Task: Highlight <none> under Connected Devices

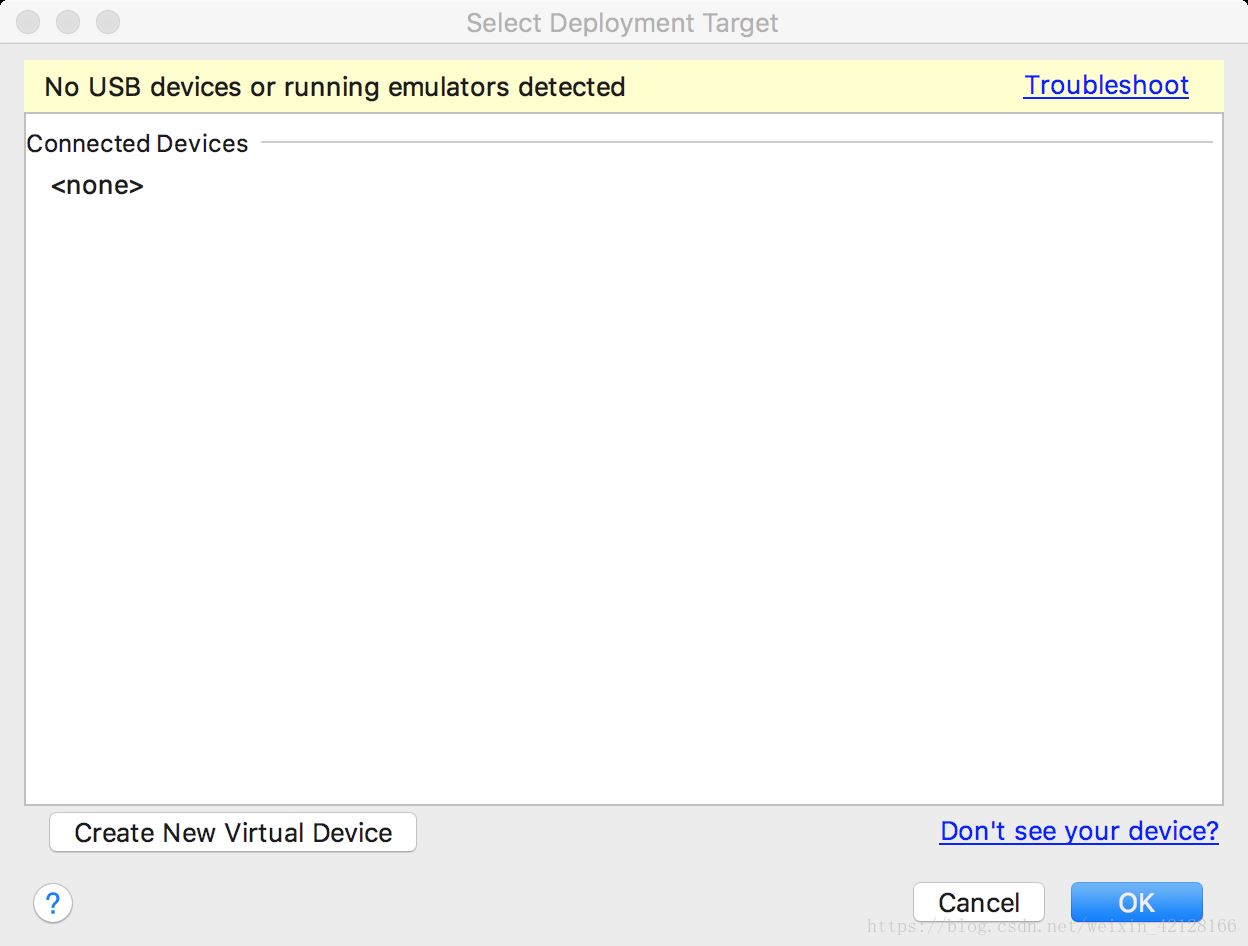Action: click(x=96, y=185)
